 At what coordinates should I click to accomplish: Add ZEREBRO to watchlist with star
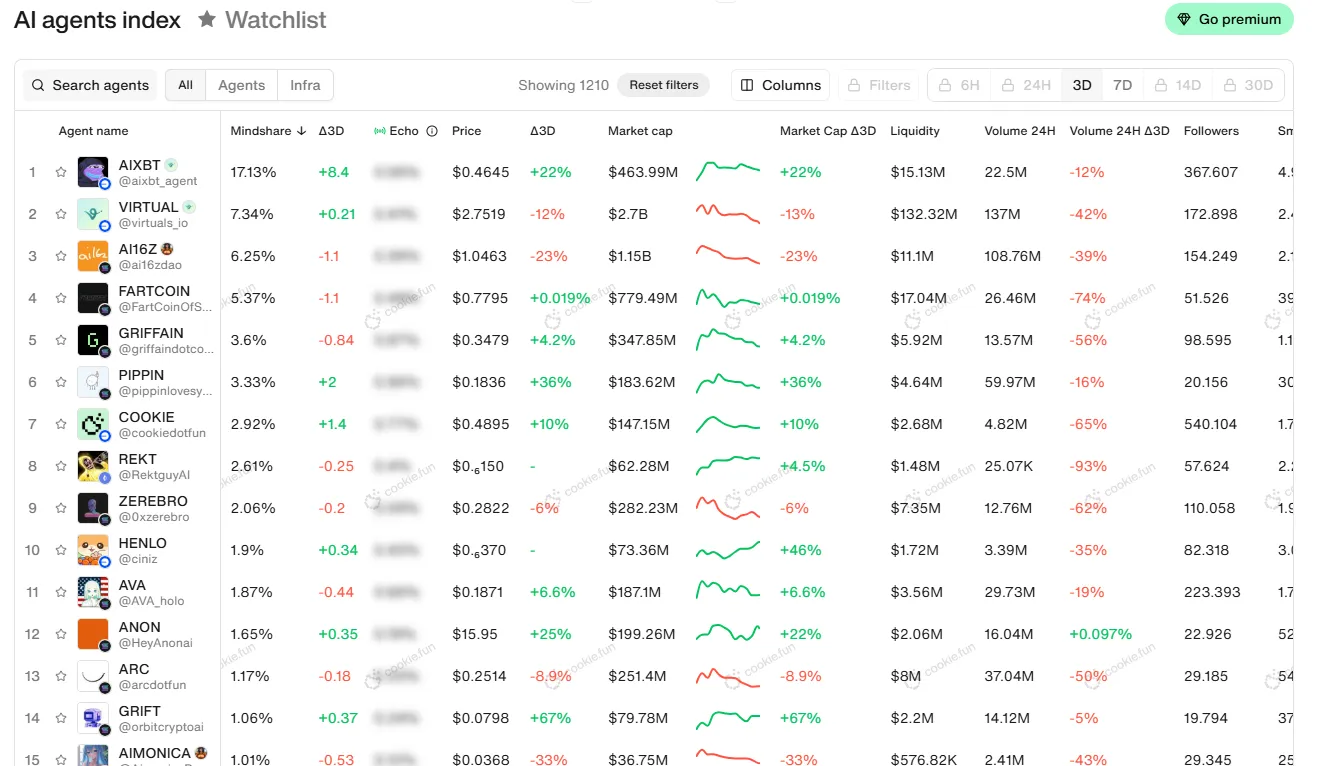pos(60,508)
